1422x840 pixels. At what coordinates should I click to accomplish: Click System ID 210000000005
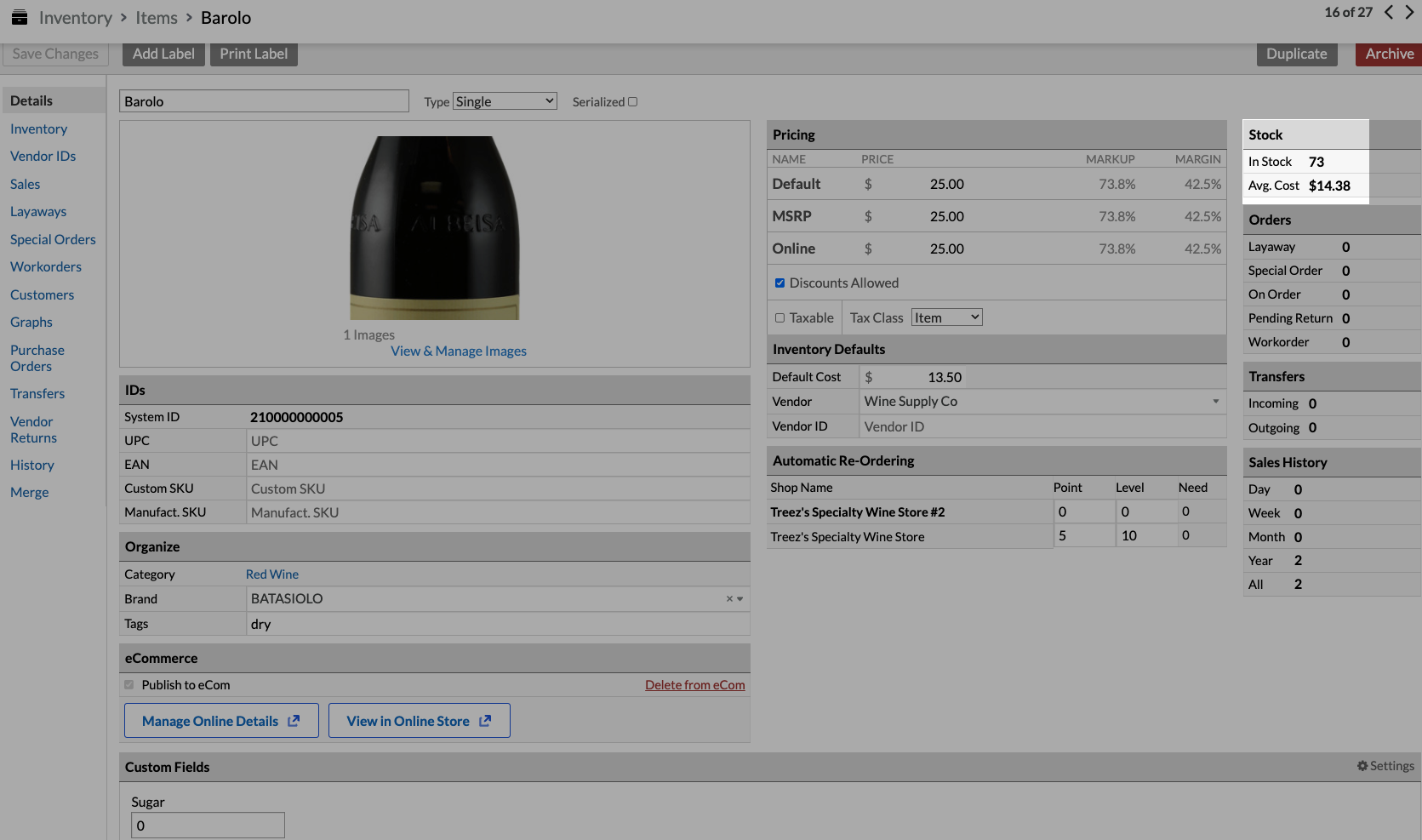point(296,417)
